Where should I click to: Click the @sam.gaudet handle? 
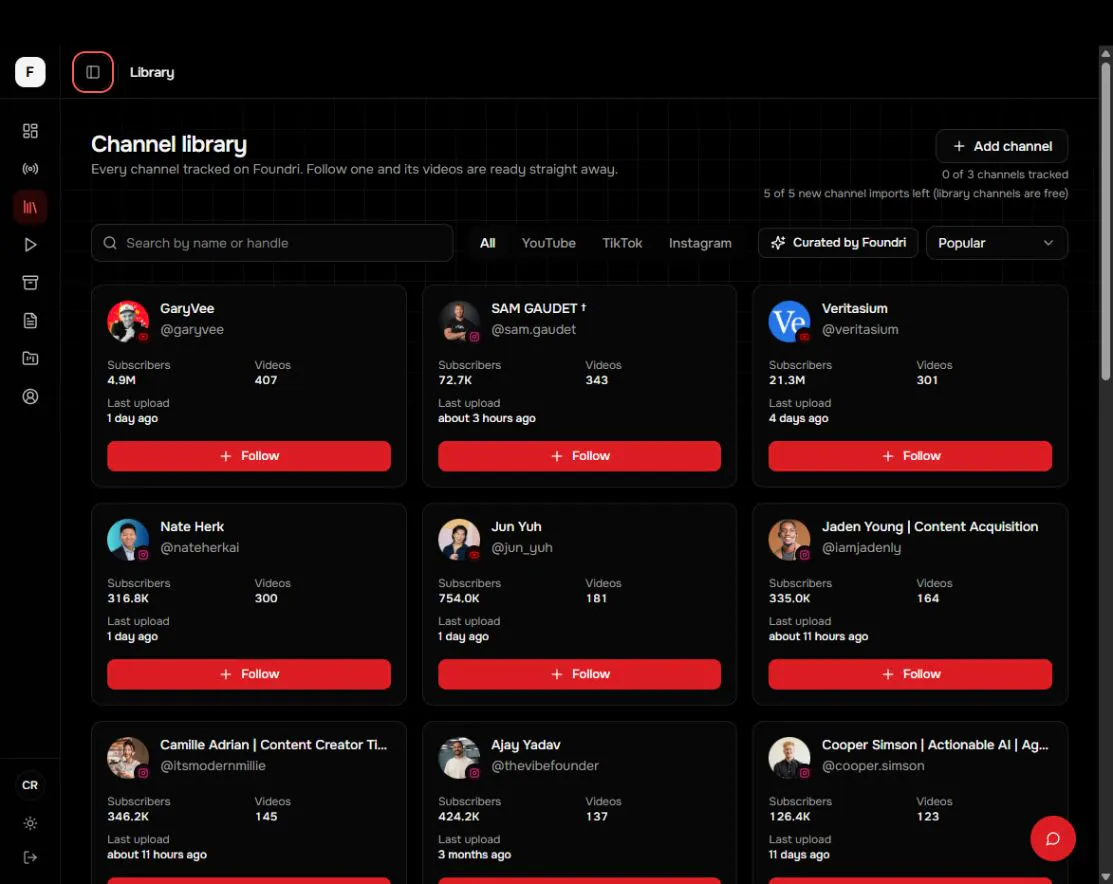(x=534, y=329)
